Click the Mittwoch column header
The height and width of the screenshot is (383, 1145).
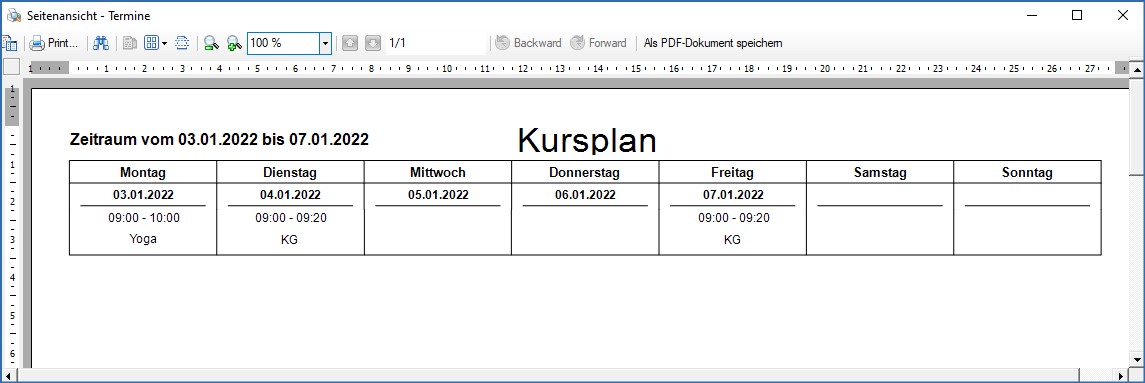point(437,172)
